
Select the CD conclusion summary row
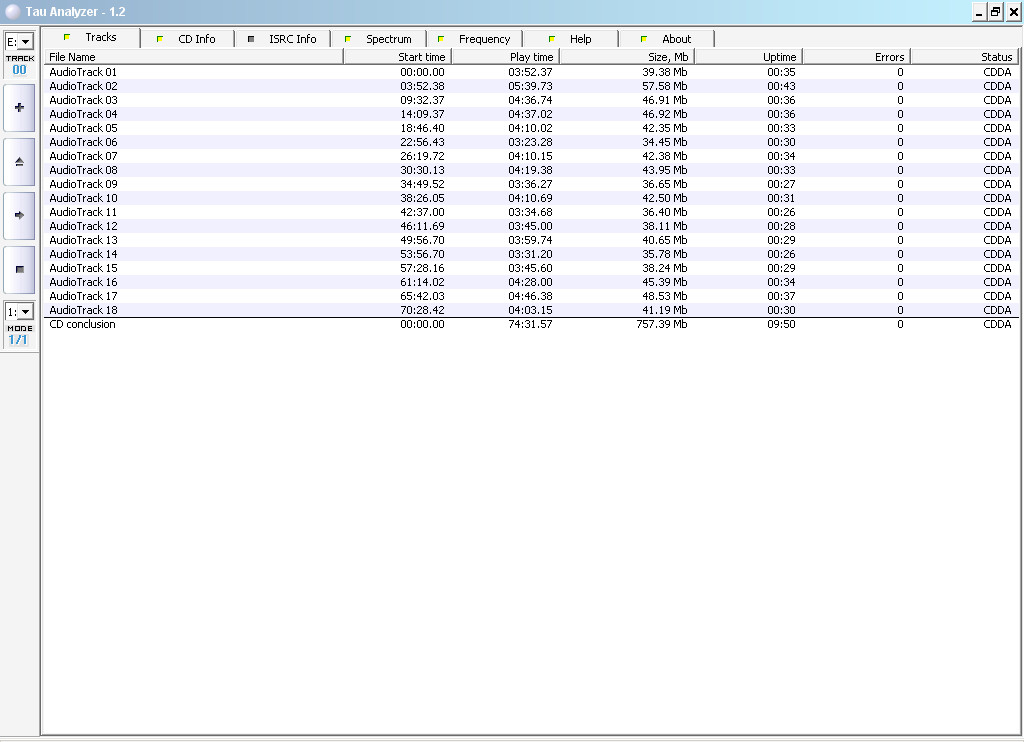tap(531, 325)
